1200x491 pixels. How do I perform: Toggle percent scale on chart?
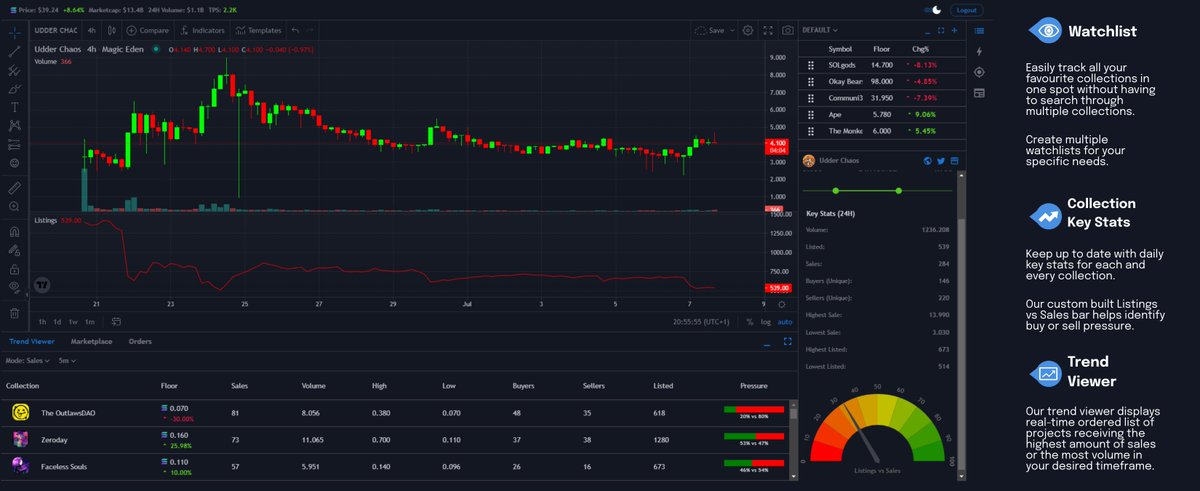[x=750, y=321]
